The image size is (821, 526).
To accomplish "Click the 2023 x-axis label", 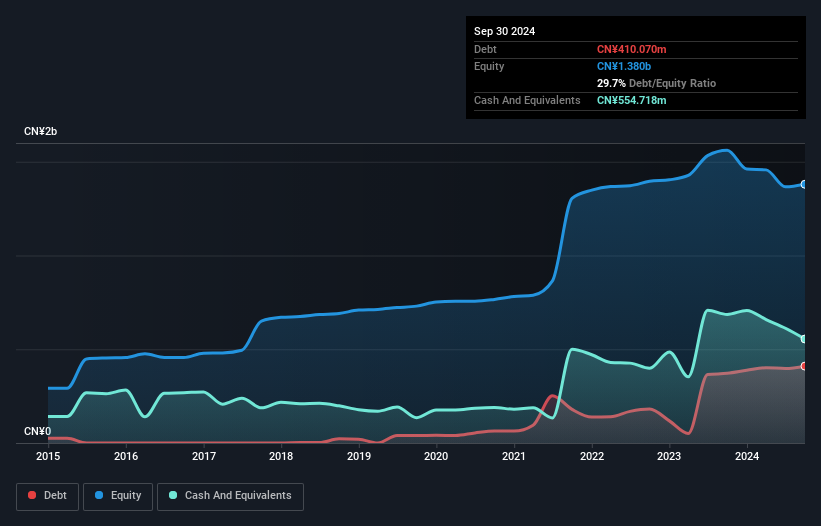I will click(x=669, y=456).
